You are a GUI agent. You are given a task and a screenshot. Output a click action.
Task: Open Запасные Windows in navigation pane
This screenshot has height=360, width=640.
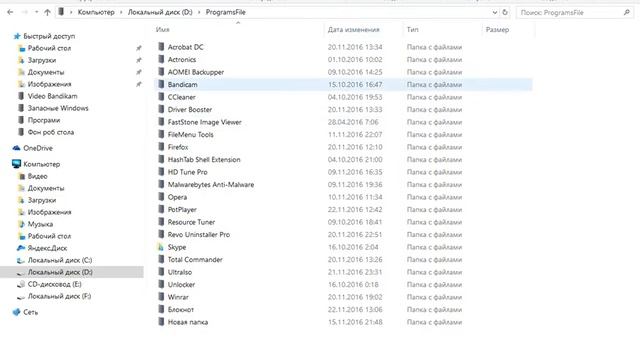coord(58,108)
